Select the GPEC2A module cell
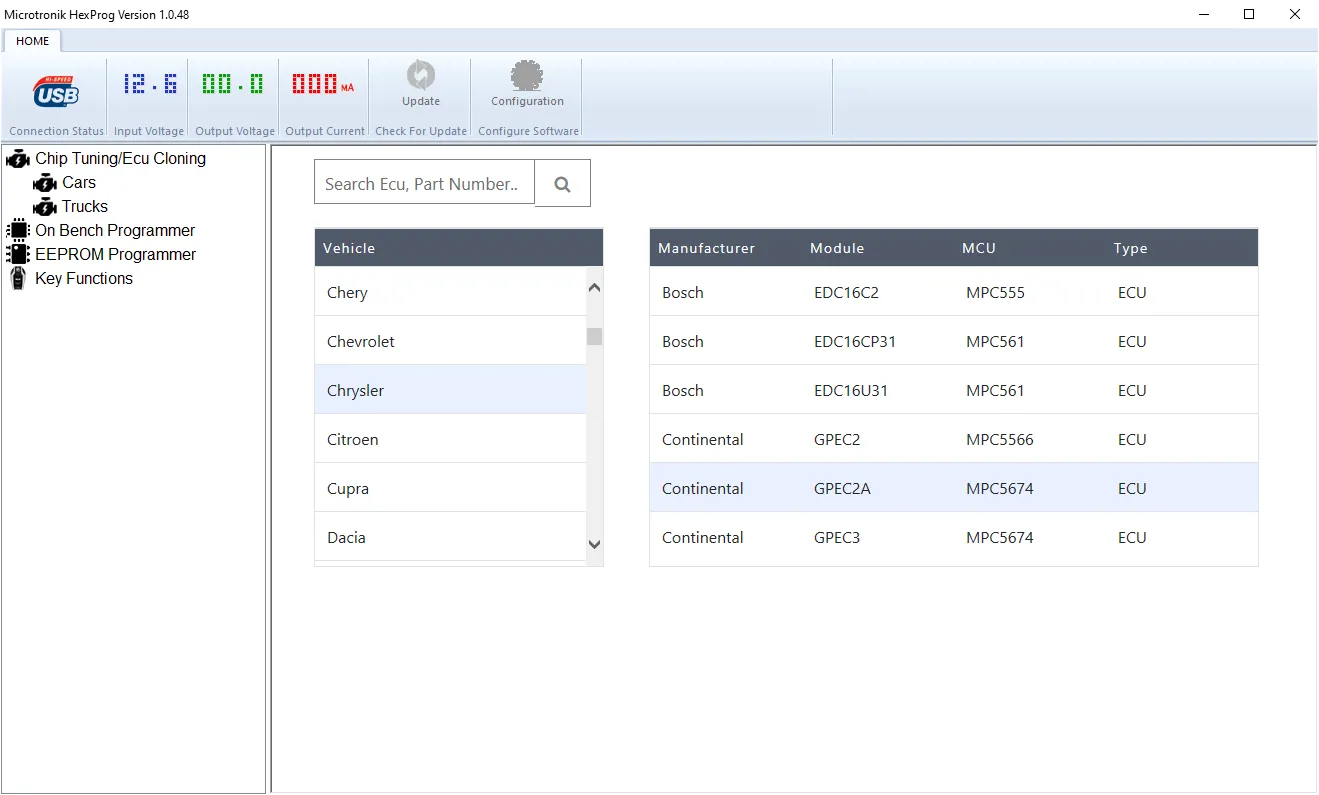Viewport: 1319px width, 795px height. tap(843, 488)
